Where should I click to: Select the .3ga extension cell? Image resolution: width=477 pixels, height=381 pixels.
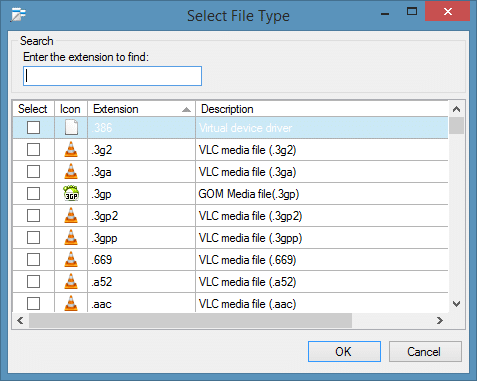click(141, 172)
